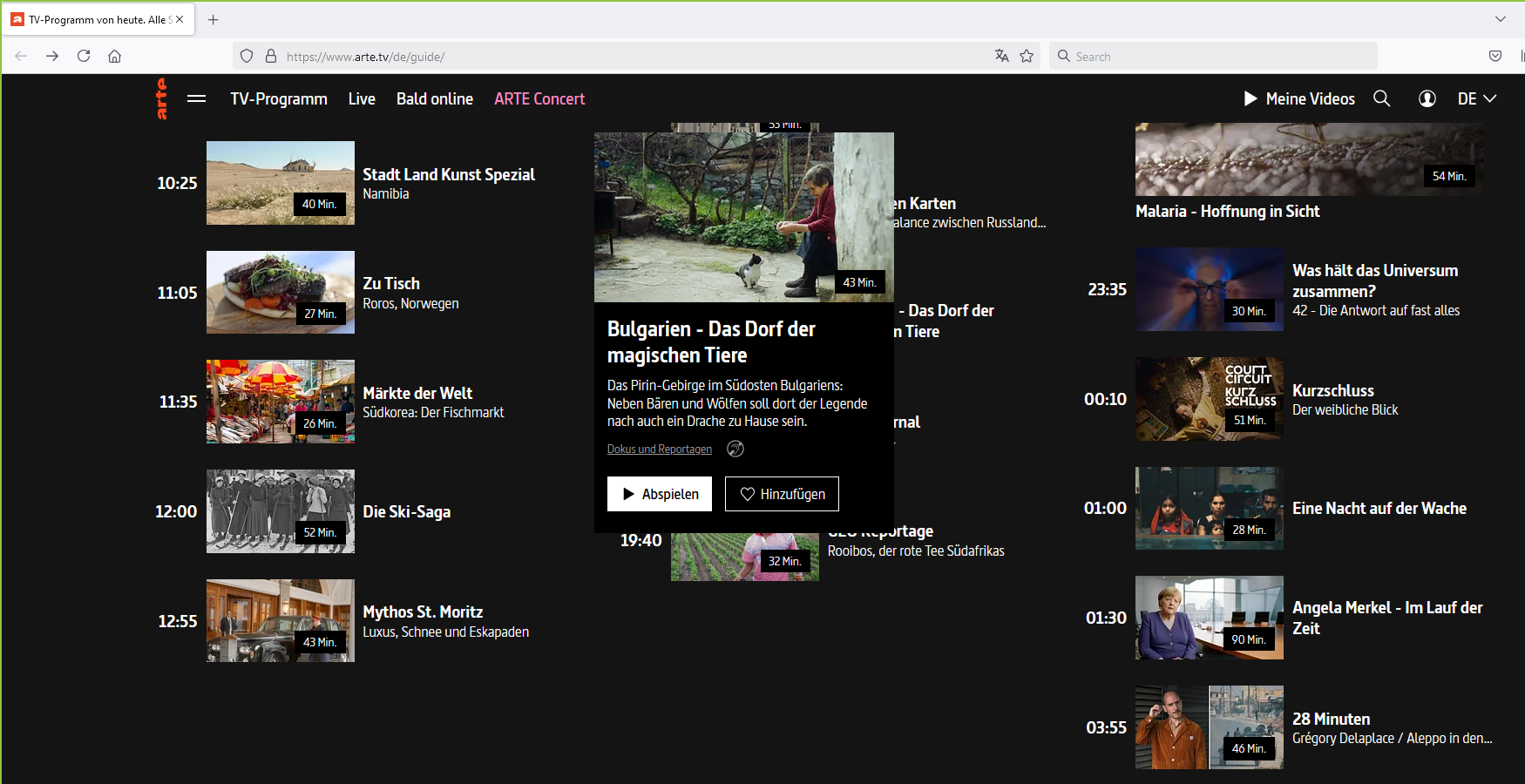Click the address bar URL
Screen dimensions: 1525x784
(365, 57)
